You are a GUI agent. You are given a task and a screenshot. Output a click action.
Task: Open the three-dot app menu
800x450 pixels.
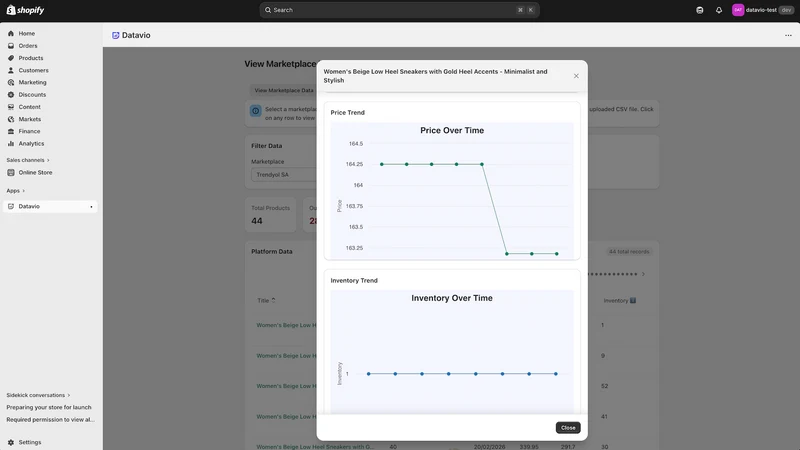click(788, 35)
